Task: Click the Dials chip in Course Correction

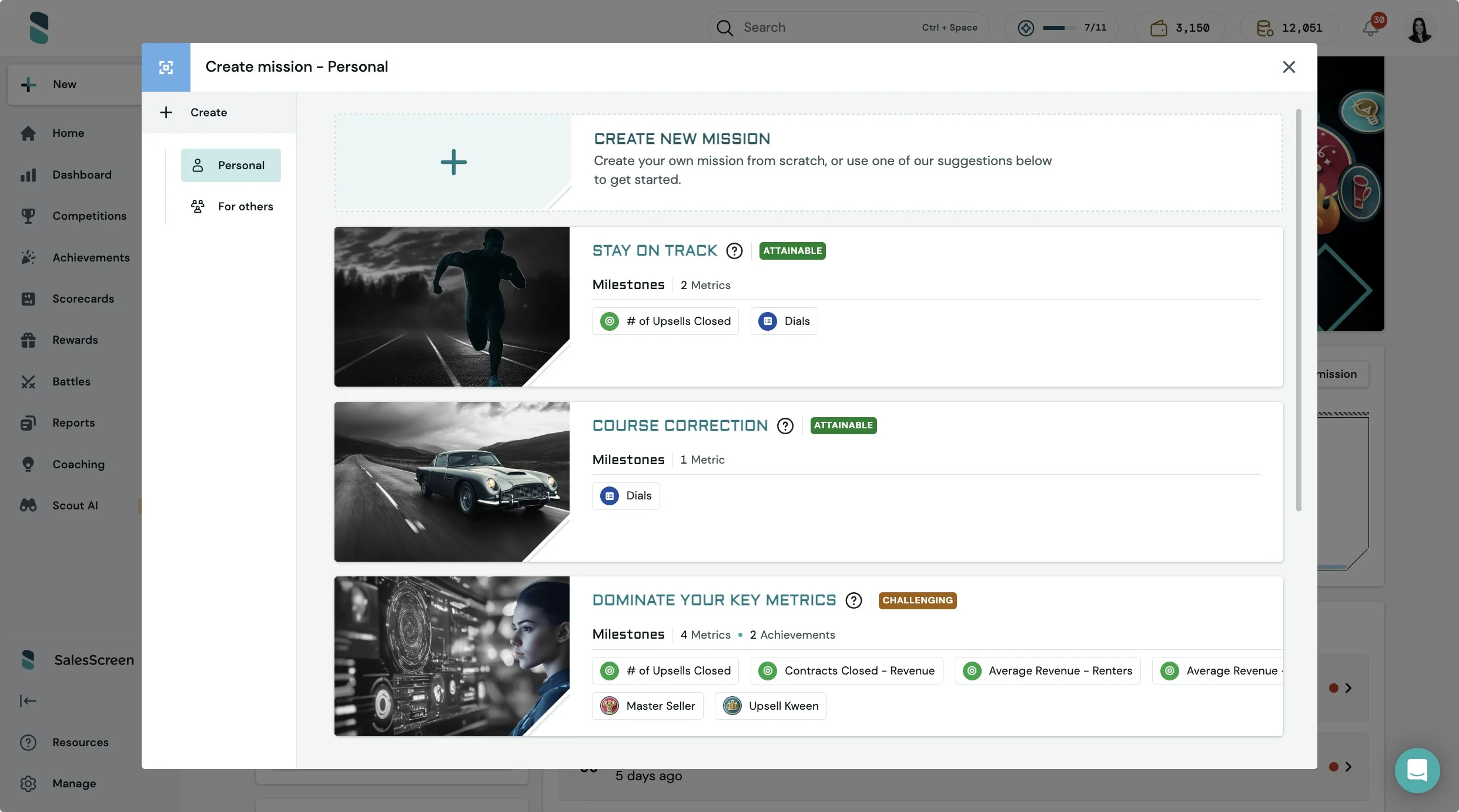Action: (x=625, y=496)
